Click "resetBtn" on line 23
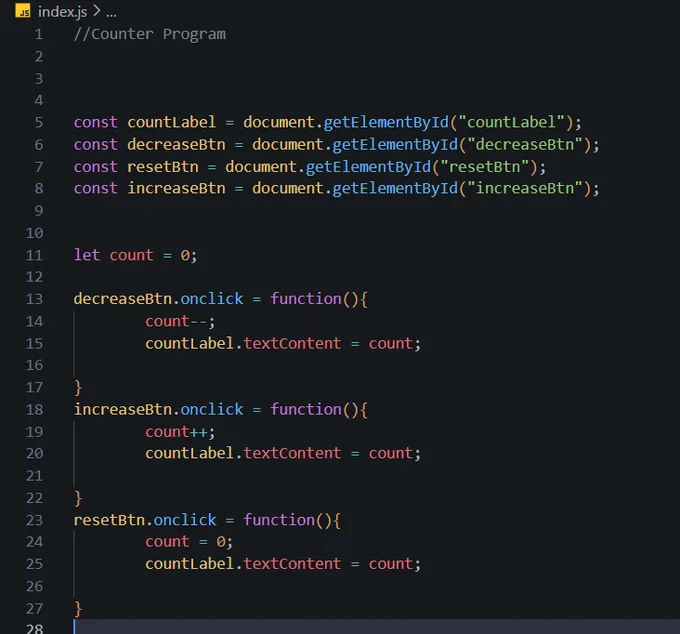 click(109, 520)
